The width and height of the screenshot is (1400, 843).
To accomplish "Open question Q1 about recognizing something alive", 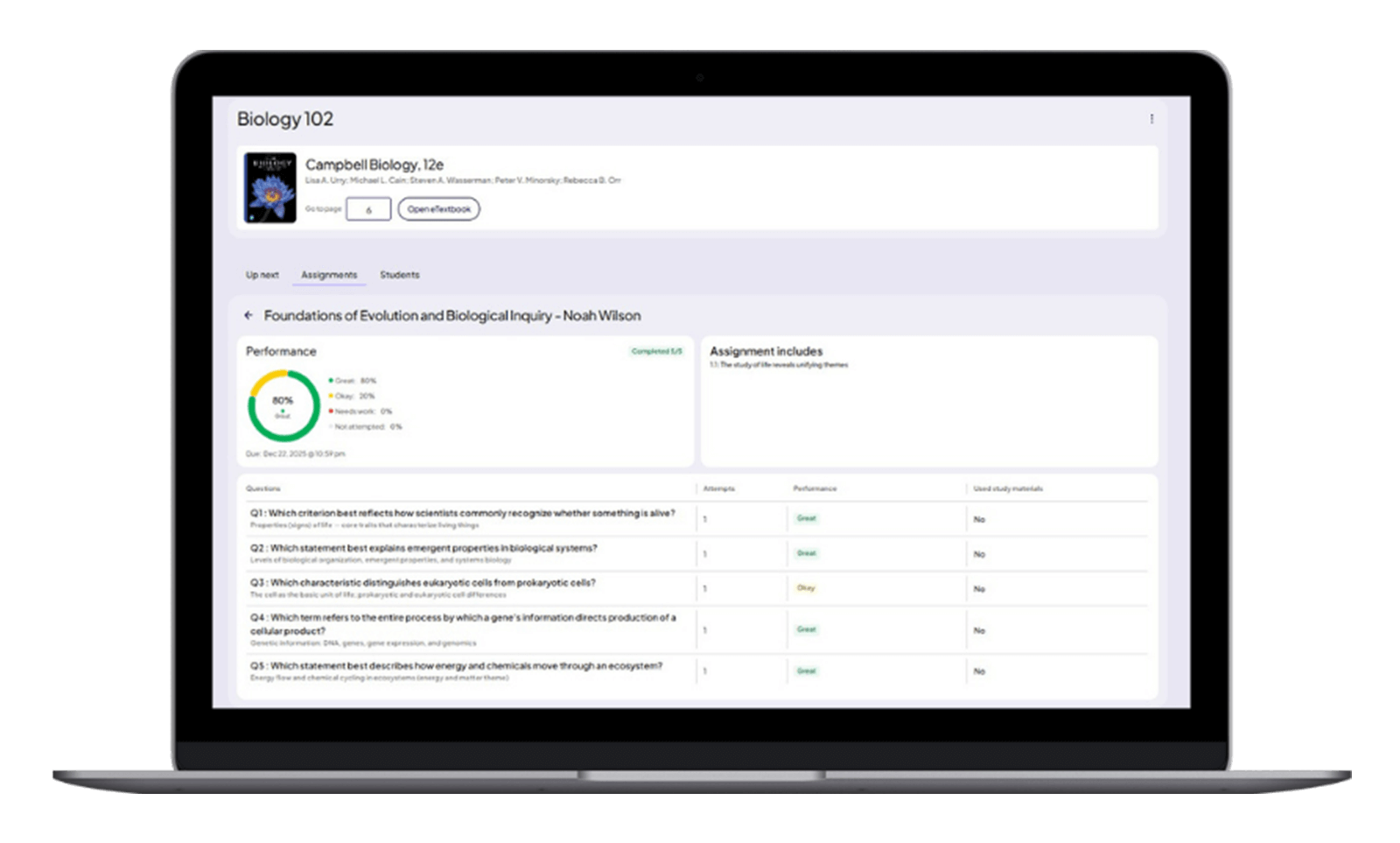I will pos(471,514).
